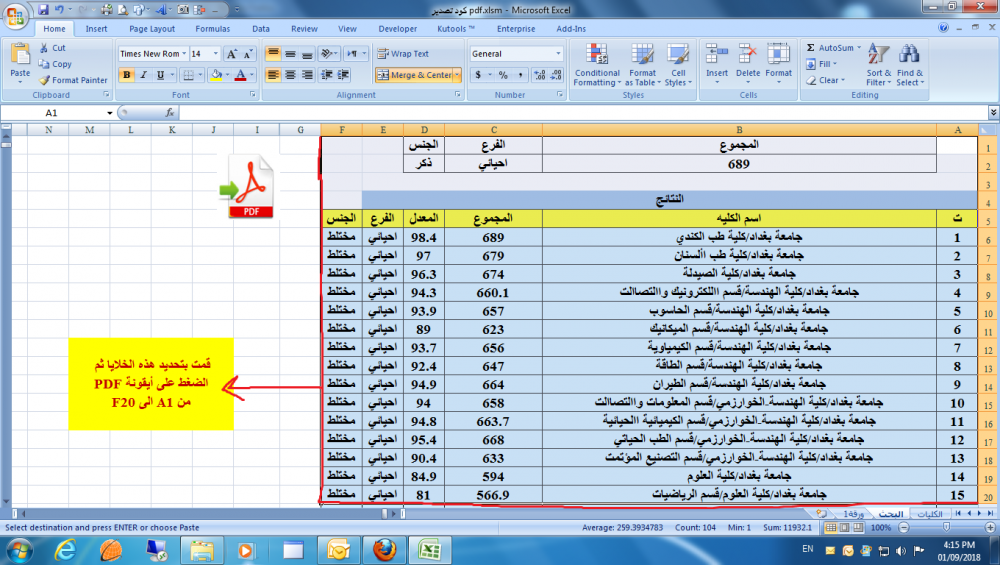Viewport: 1000px width, 565px height.
Task: Open Firefox from the taskbar
Action: [x=385, y=550]
